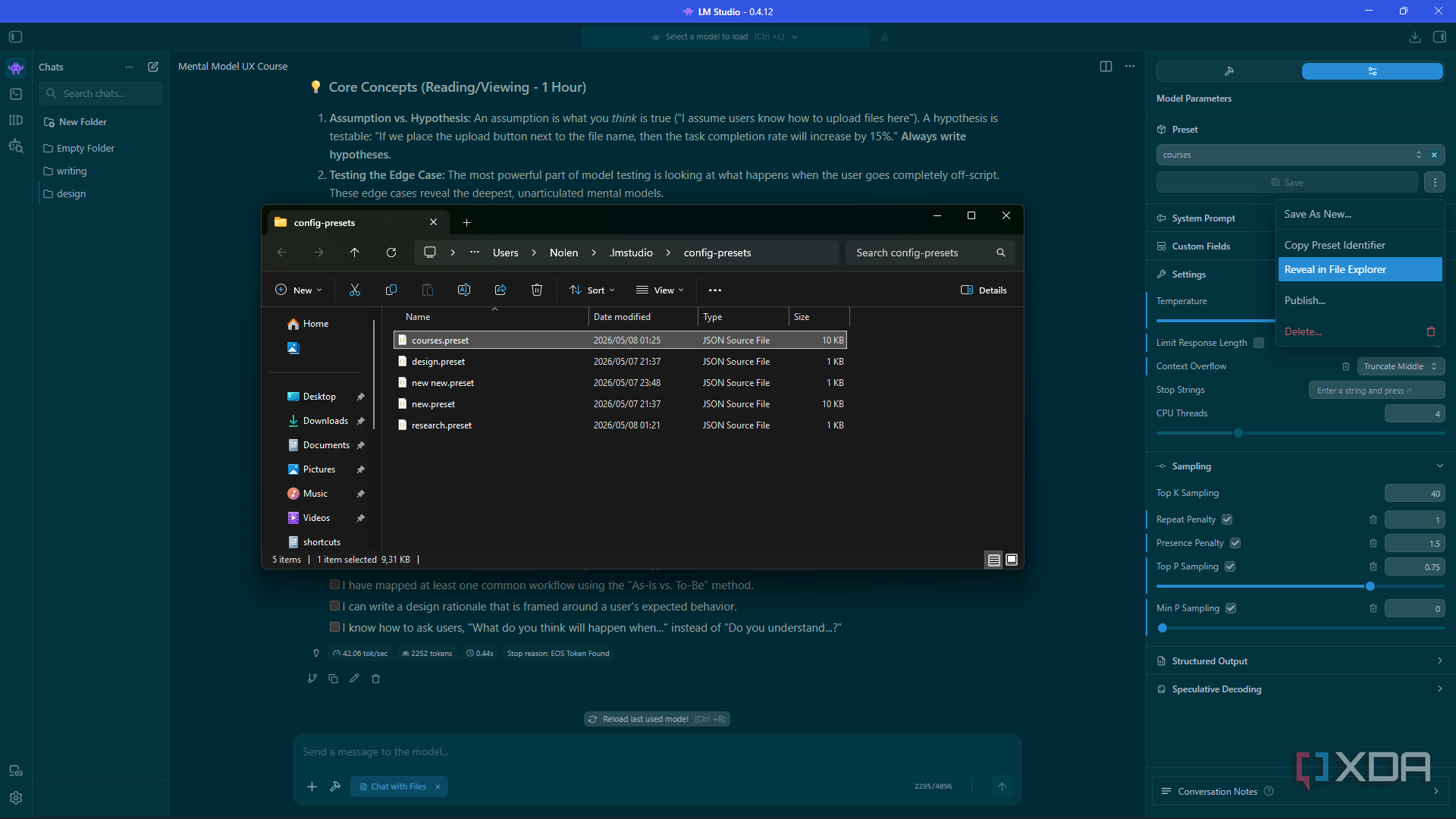Tick the 'I can write a design rationale' checkbox

334,606
